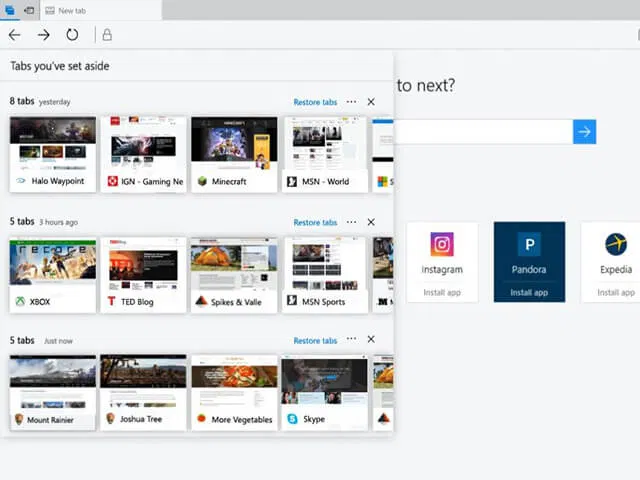Go forward using the forward arrow
Image resolution: width=640 pixels, height=480 pixels.
point(44,35)
